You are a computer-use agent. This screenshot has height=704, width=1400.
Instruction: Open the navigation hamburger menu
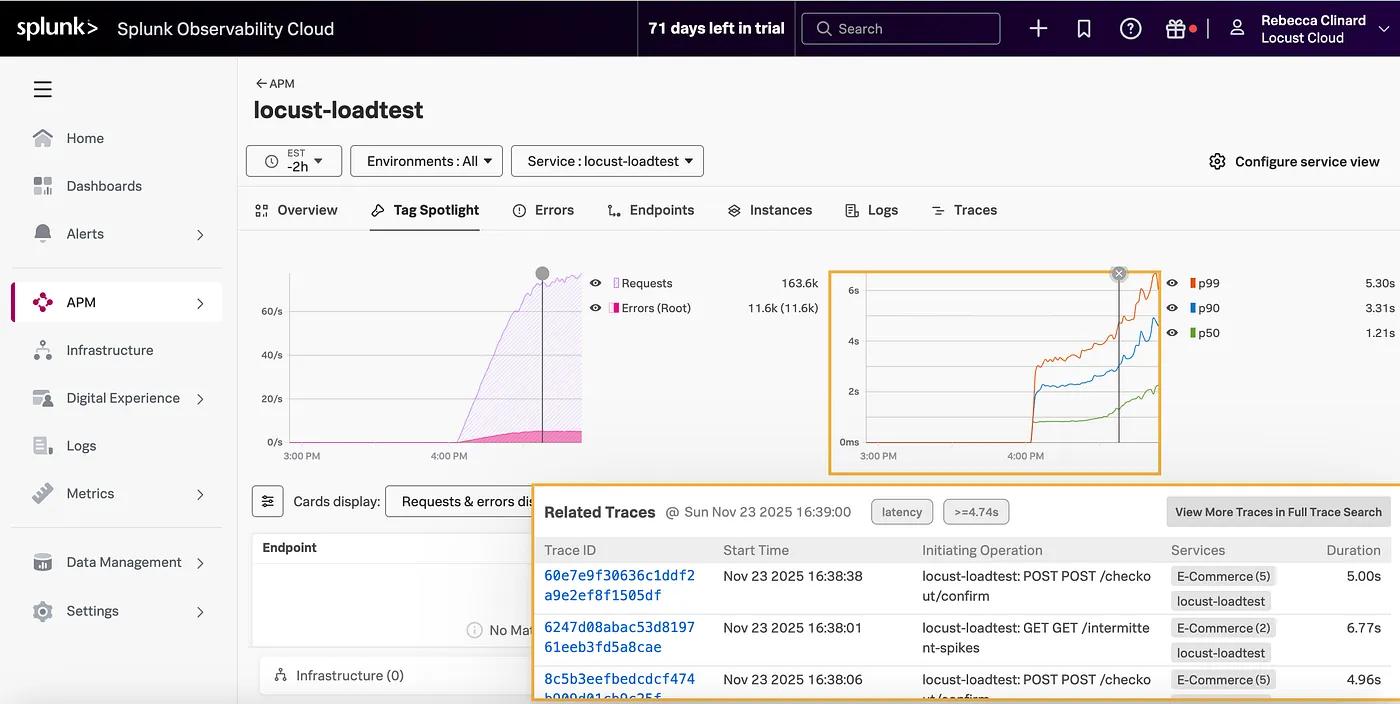click(x=42, y=88)
